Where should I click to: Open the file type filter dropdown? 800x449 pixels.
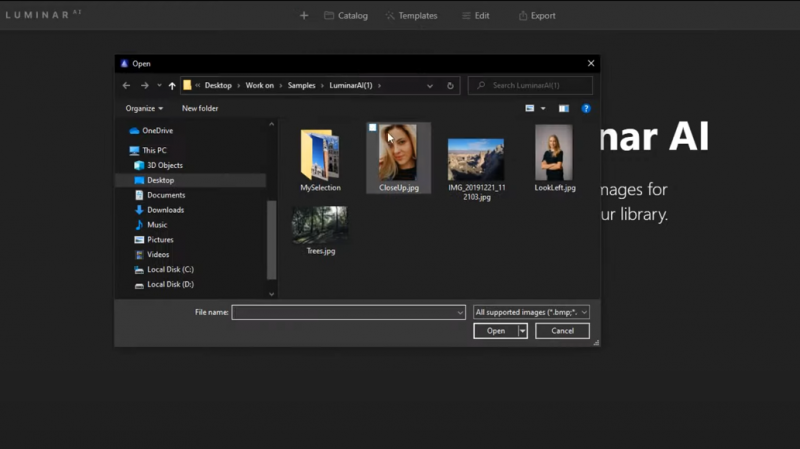pyautogui.click(x=531, y=312)
